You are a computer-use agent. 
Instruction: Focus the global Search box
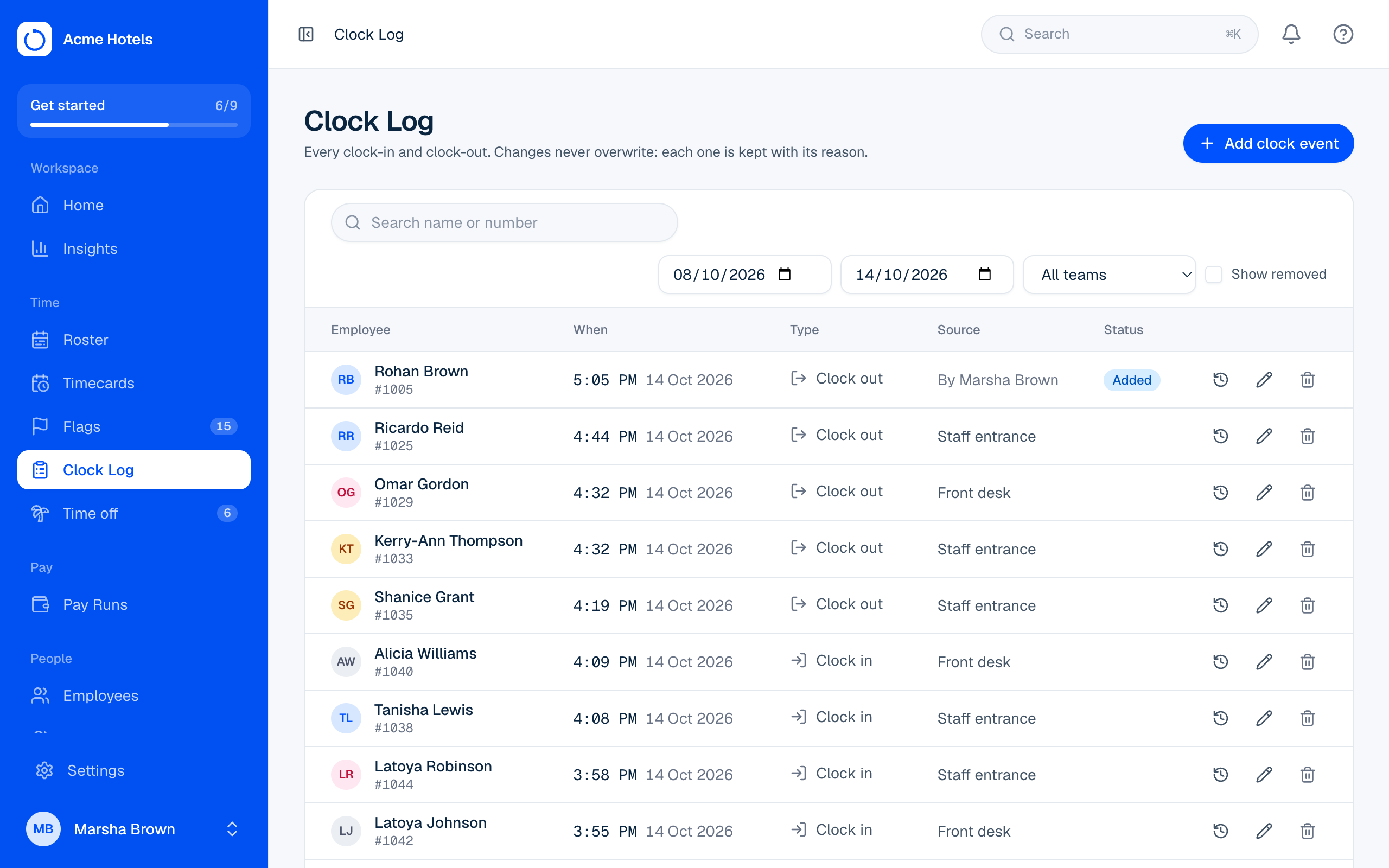1119,34
